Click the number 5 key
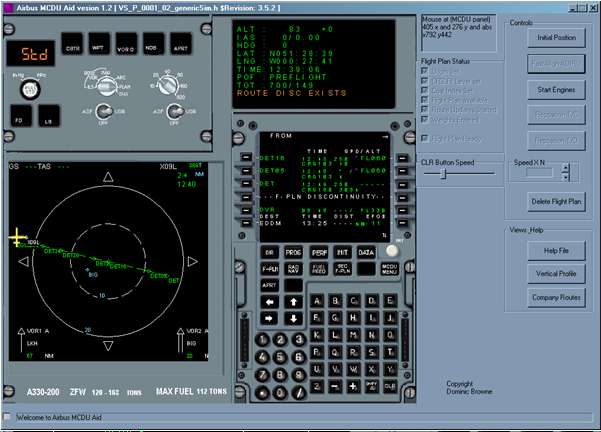Screen dimensions: 601x432 point(280,357)
